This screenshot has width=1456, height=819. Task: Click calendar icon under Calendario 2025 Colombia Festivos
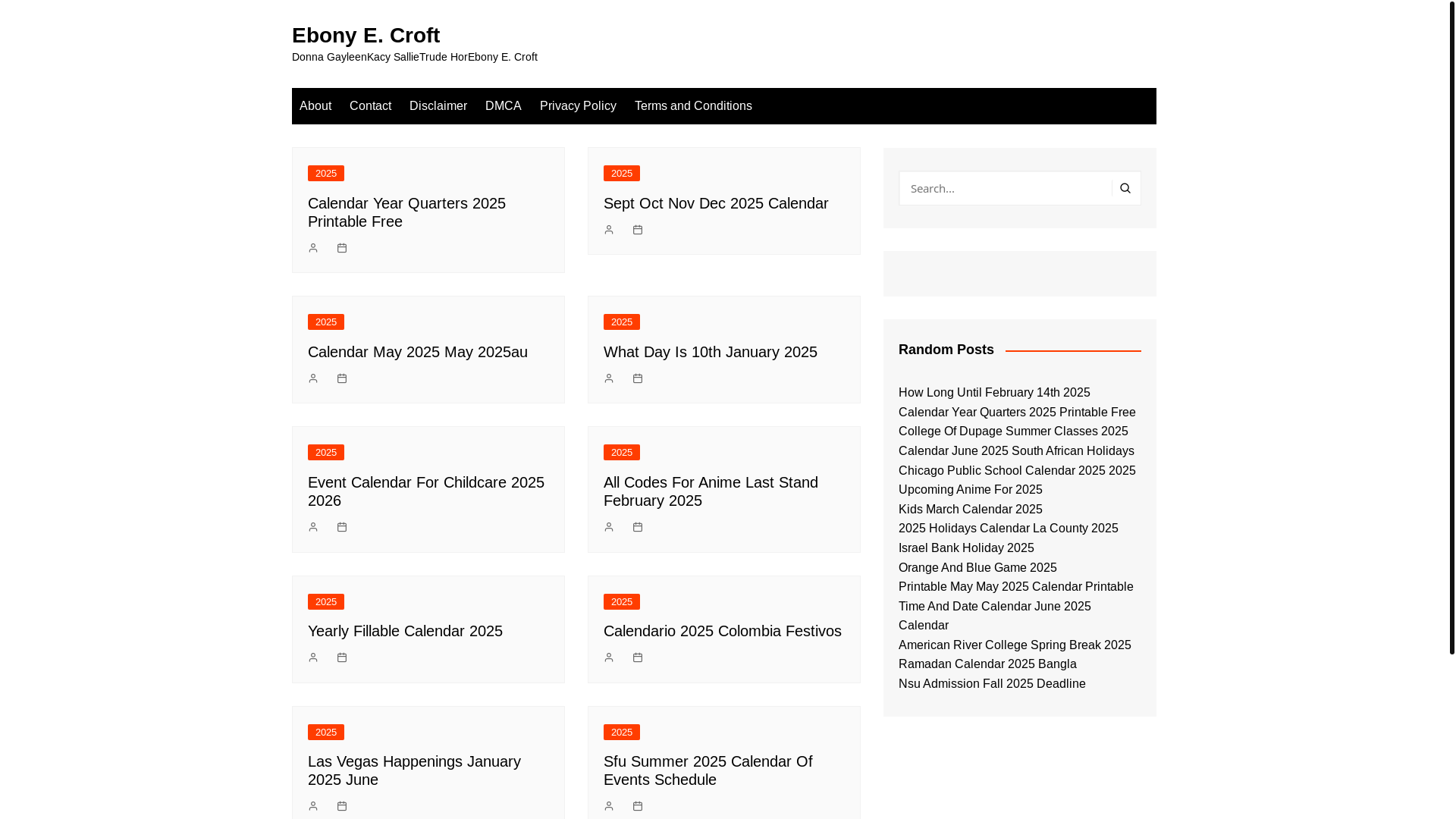[638, 657]
